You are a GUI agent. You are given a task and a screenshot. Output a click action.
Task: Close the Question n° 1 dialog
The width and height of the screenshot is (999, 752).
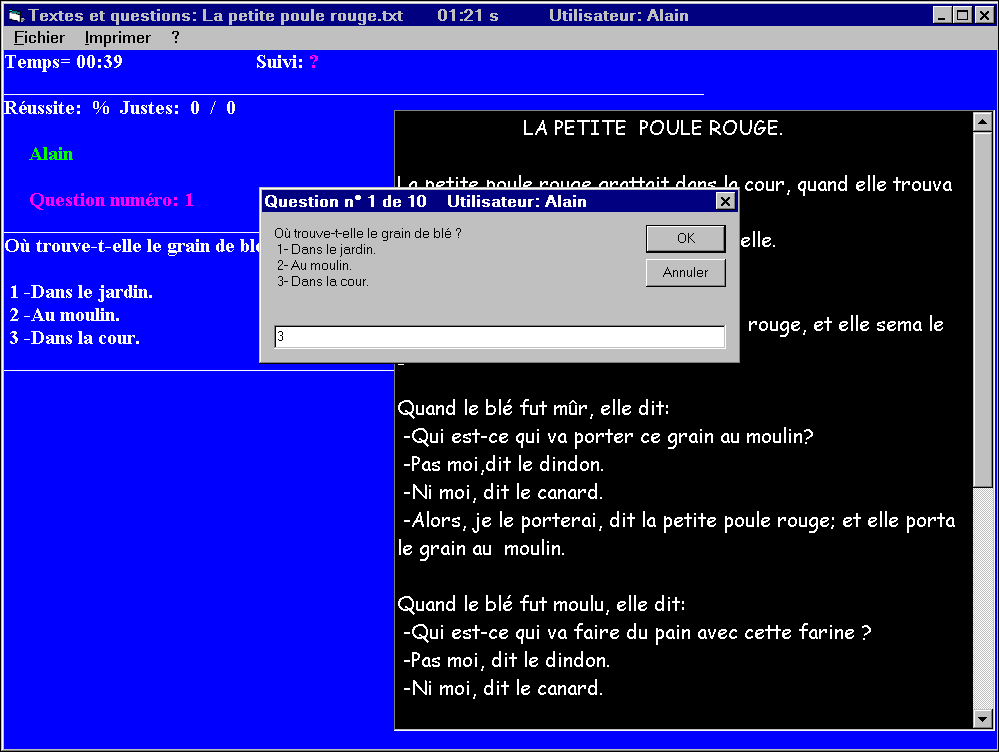click(x=725, y=201)
